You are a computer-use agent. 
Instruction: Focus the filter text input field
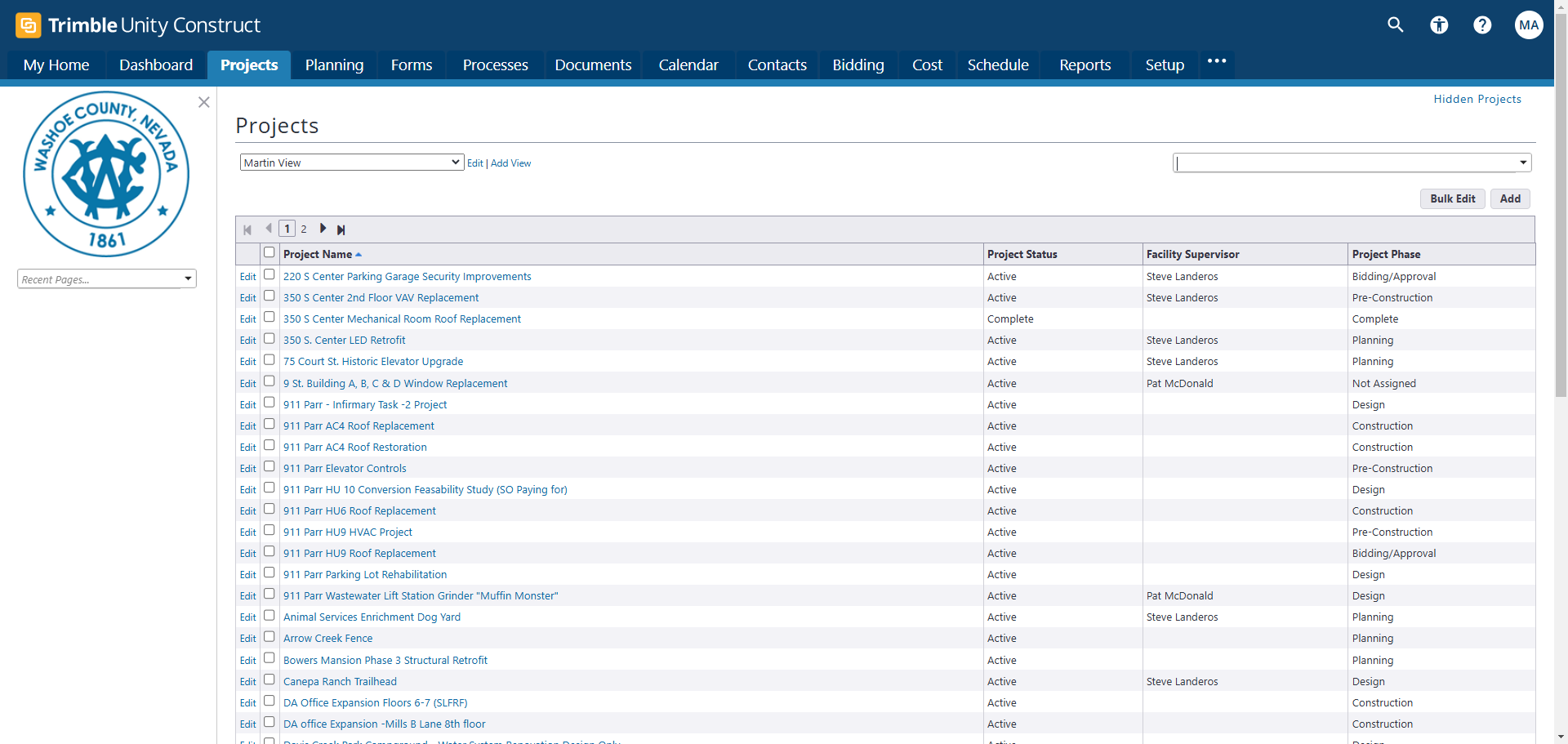(x=1345, y=163)
